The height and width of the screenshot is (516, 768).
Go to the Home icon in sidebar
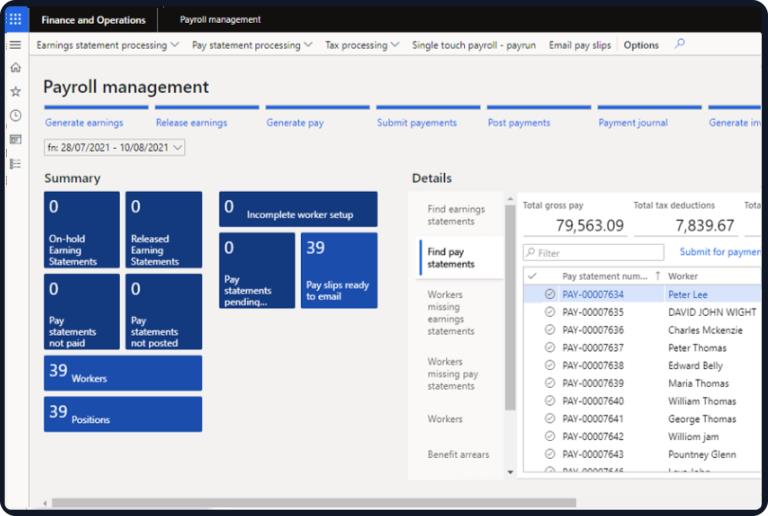(x=15, y=67)
